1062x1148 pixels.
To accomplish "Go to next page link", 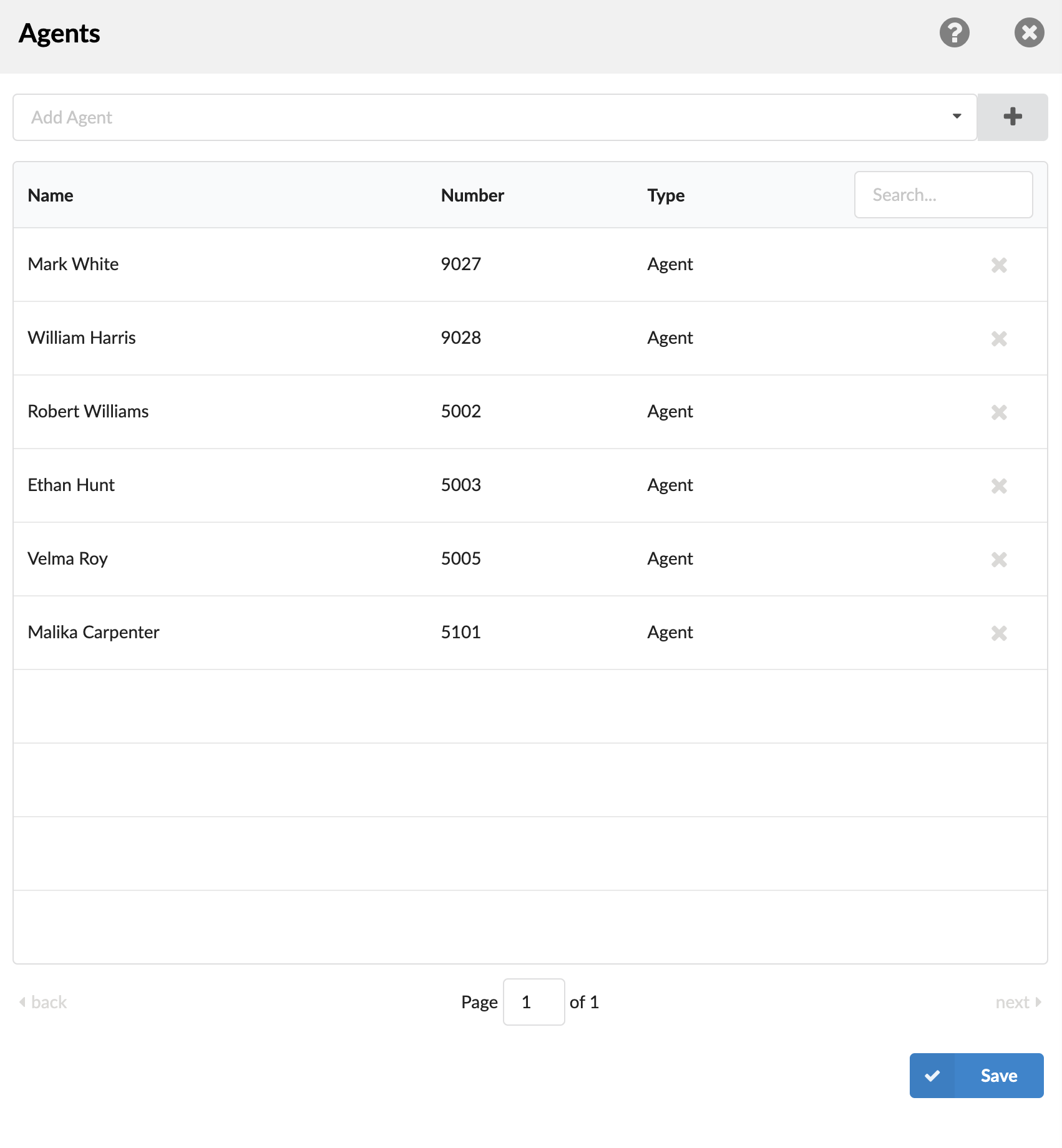I will [1018, 1002].
